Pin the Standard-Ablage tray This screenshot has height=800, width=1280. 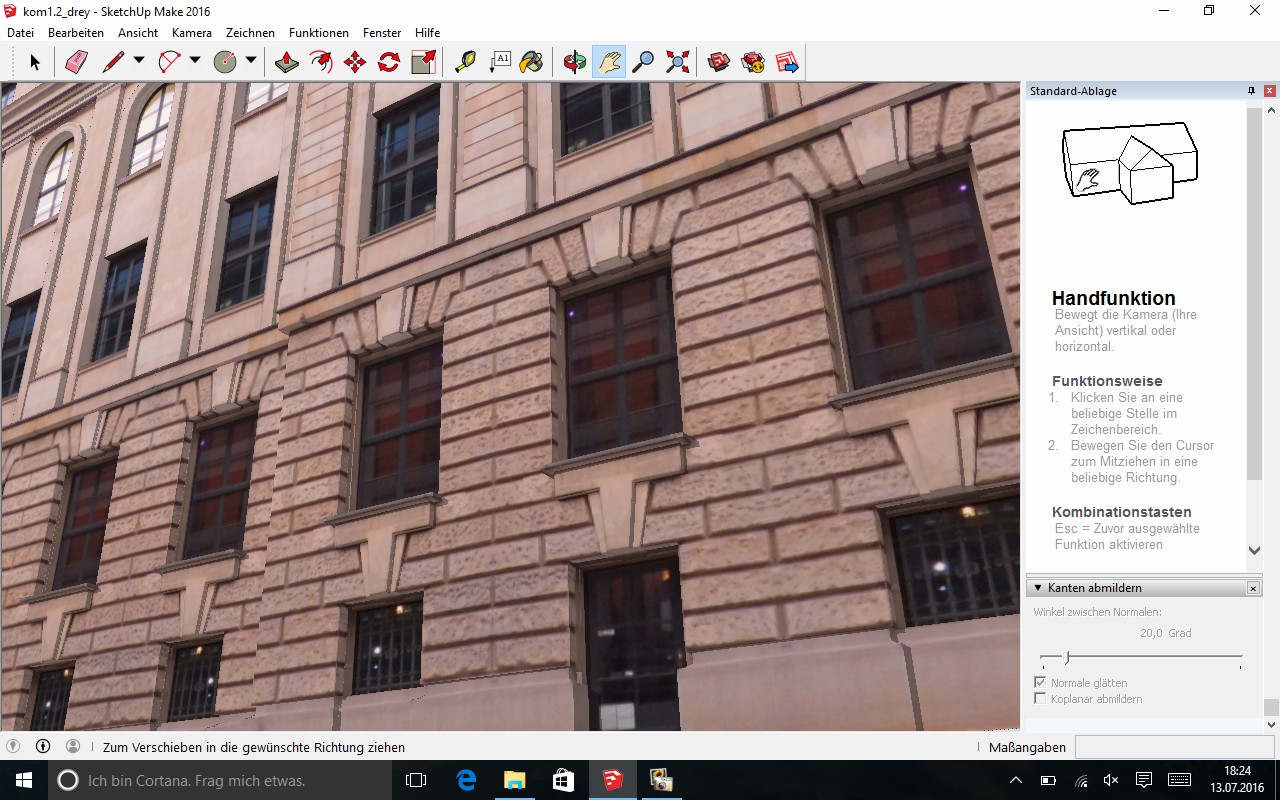point(1251,91)
